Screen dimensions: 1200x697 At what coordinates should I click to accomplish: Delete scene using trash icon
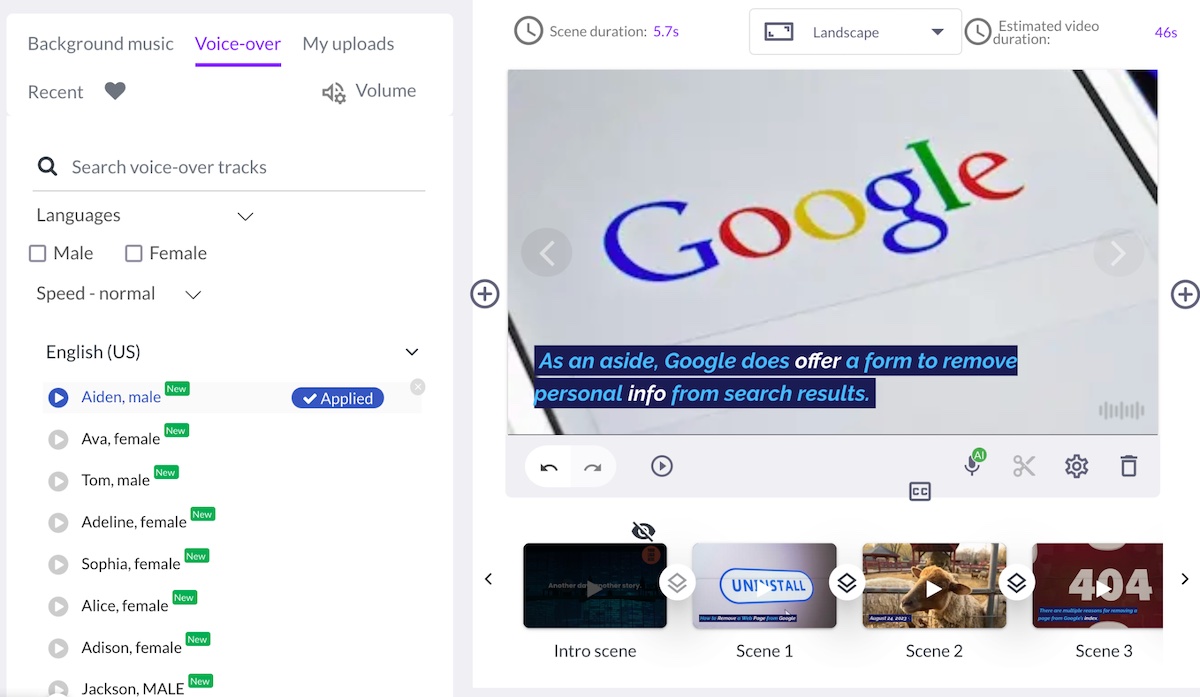pyautogui.click(x=1128, y=466)
